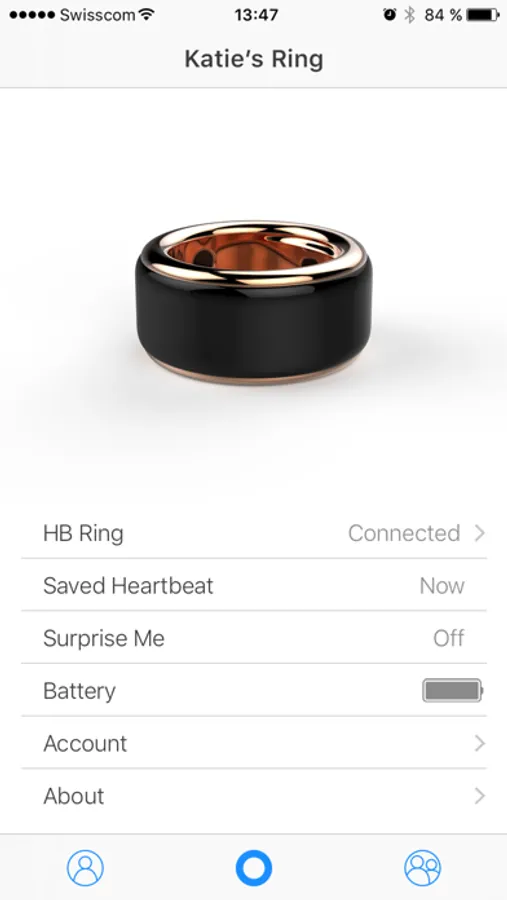Tap the Katie's Ring title
507x900 pixels.
pyautogui.click(x=254, y=59)
